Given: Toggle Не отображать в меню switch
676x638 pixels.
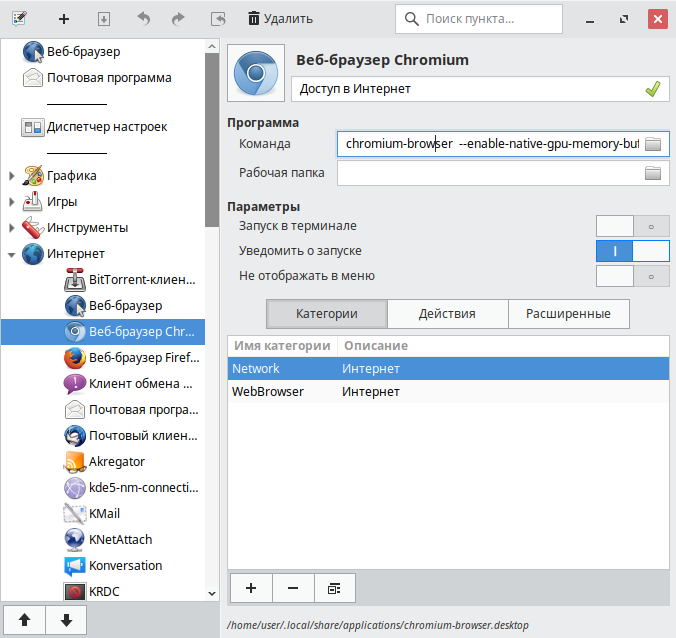Looking at the screenshot, I should 632,276.
